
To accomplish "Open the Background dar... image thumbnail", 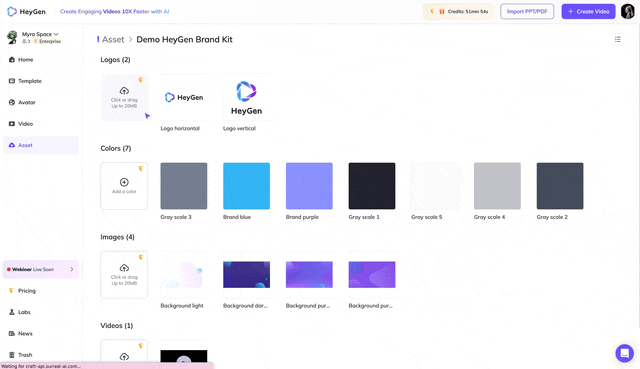I will coord(247,274).
